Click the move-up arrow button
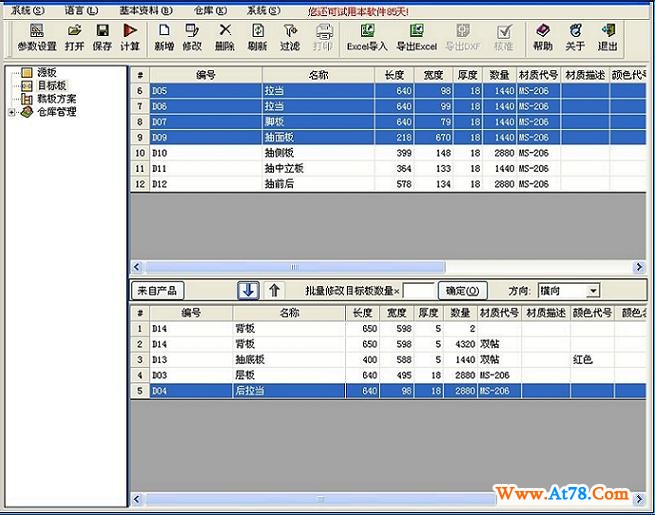The height and width of the screenshot is (515, 655). (275, 290)
